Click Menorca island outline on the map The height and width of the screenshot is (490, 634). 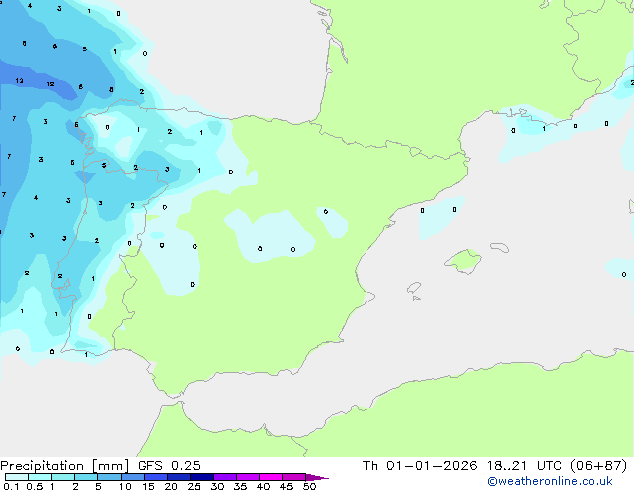click(x=499, y=247)
